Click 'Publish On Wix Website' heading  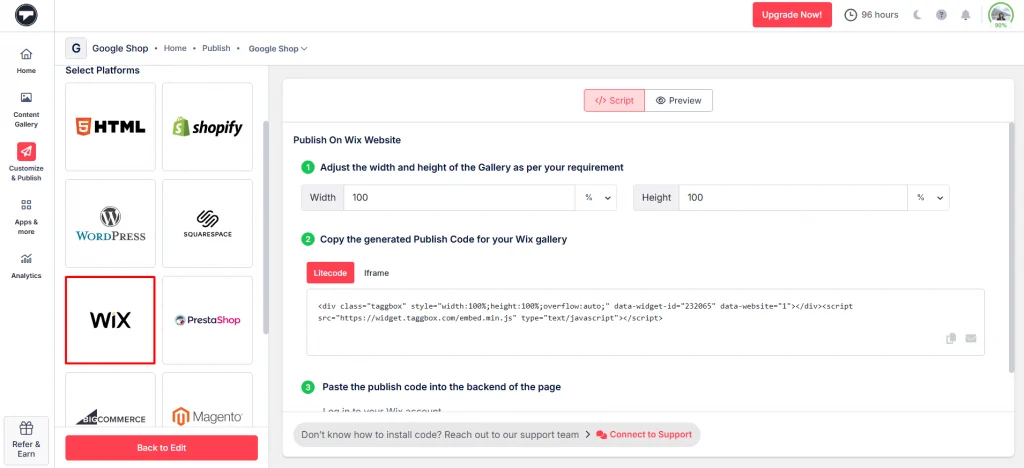pyautogui.click(x=347, y=140)
